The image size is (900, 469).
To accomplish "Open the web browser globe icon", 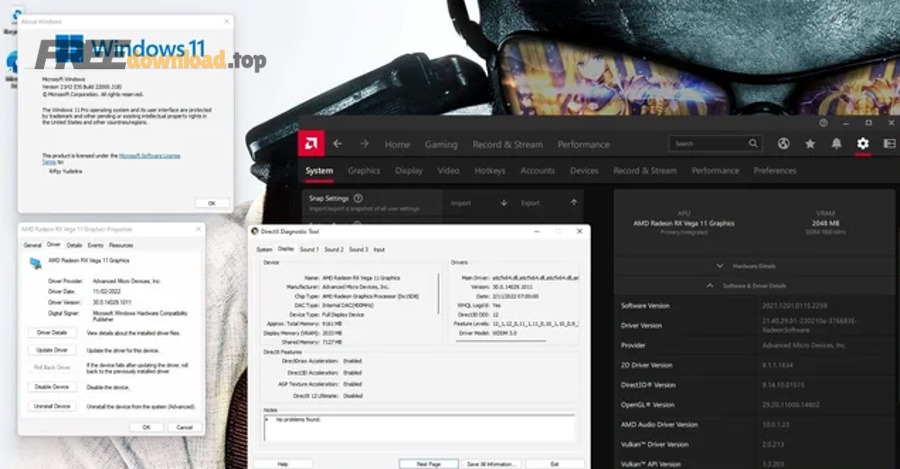I will [783, 144].
